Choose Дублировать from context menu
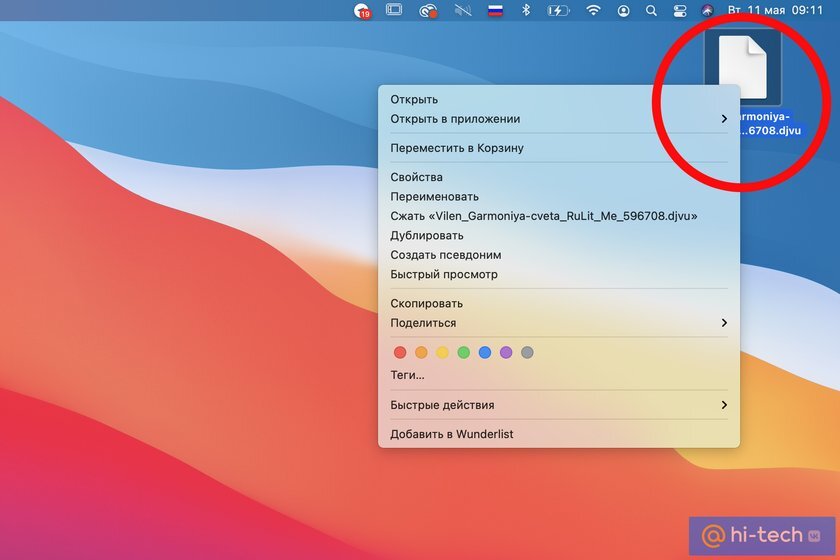Viewport: 840px width, 560px height. coord(559,235)
